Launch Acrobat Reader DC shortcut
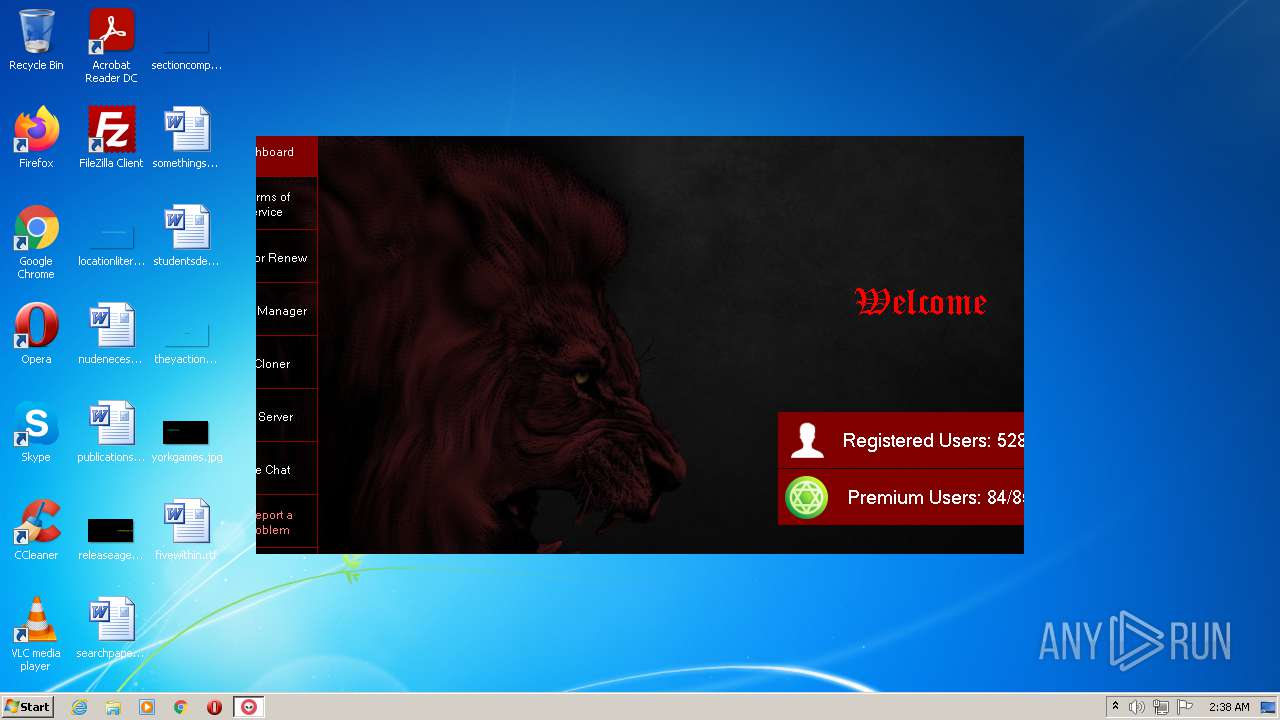Screen dimensions: 1280x720 [x=111, y=46]
